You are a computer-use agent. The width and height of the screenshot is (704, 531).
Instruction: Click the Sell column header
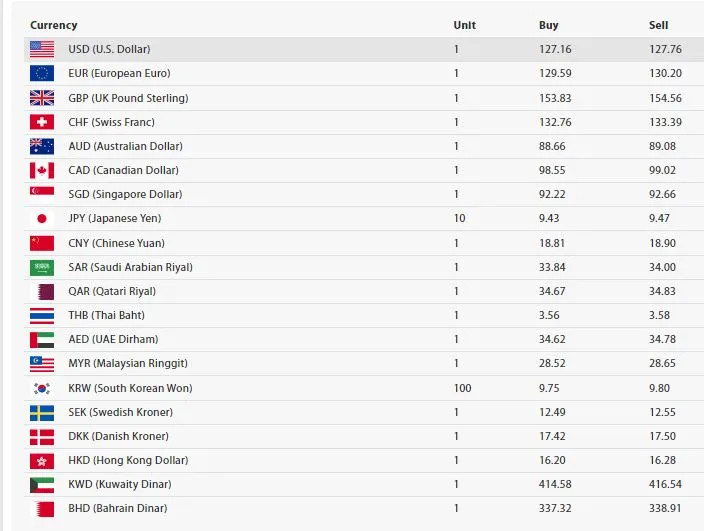click(659, 25)
